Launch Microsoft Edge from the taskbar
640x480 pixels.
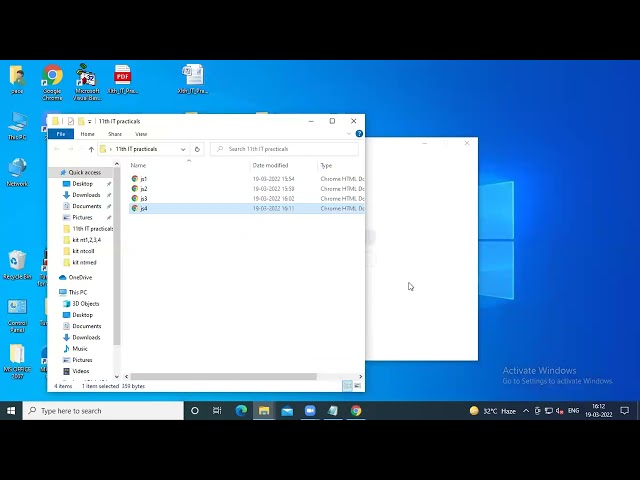[x=241, y=410]
